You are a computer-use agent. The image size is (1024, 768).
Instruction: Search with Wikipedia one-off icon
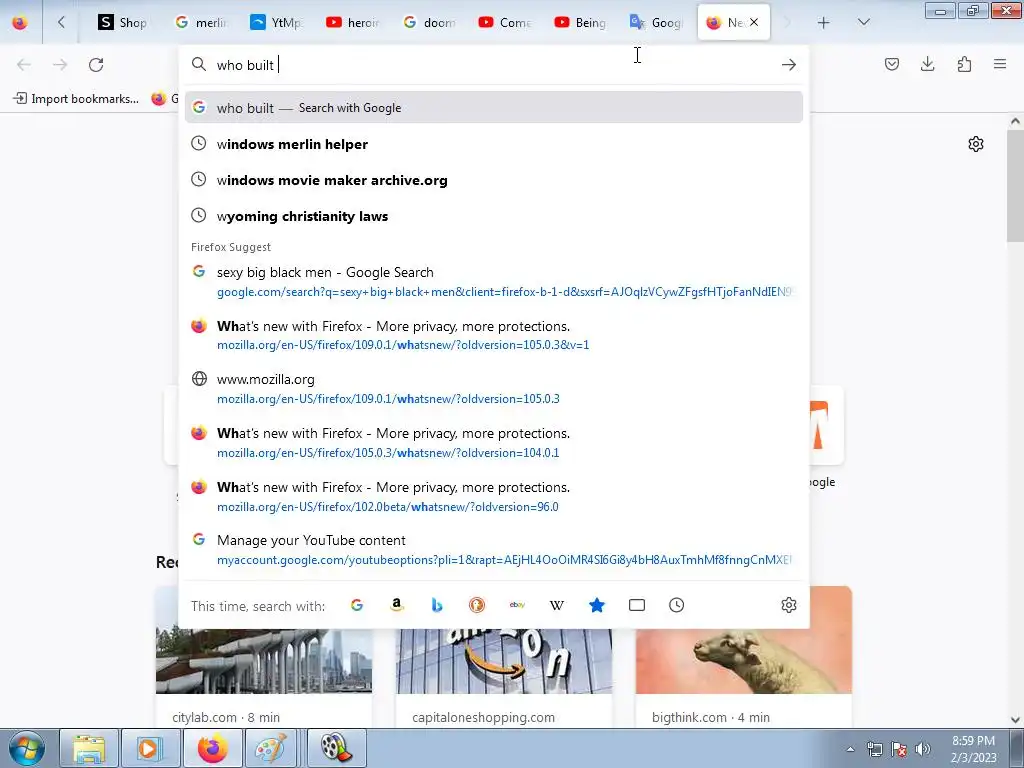click(557, 605)
